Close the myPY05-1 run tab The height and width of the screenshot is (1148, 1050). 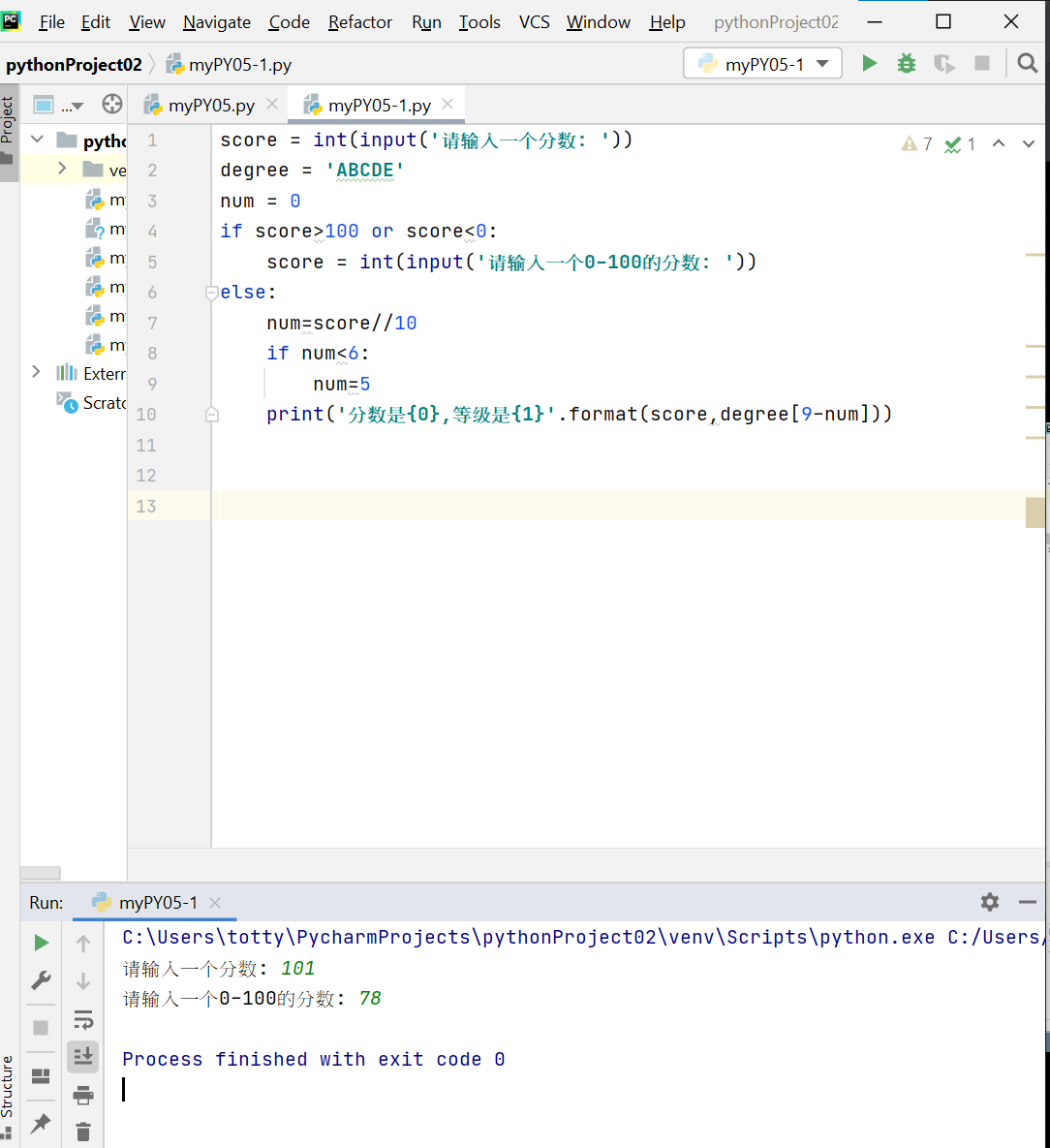click(x=215, y=903)
